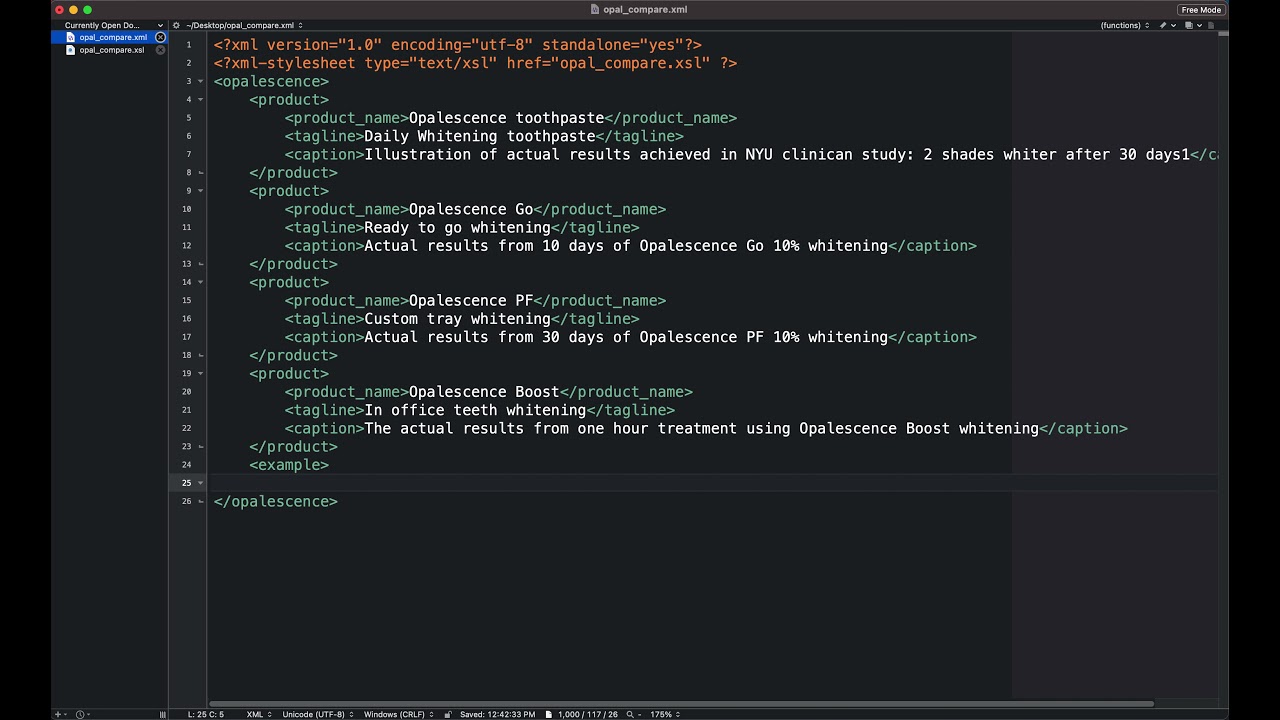Select opal_compare.xsl in the documents list
Image resolution: width=1280 pixels, height=720 pixels.
tap(112, 50)
